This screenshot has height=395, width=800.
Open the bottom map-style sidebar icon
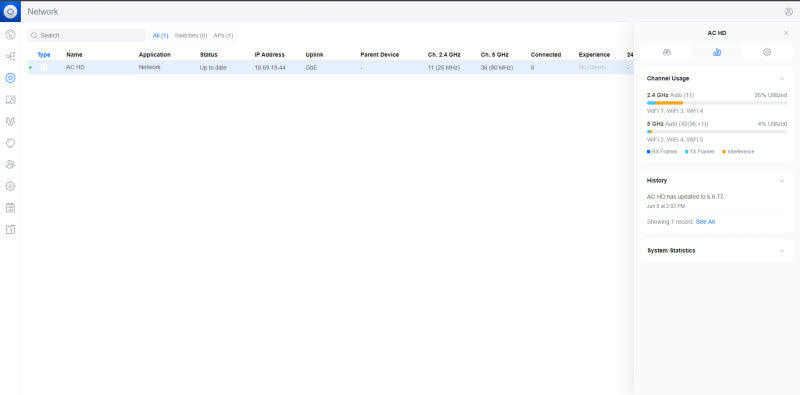click(10, 230)
